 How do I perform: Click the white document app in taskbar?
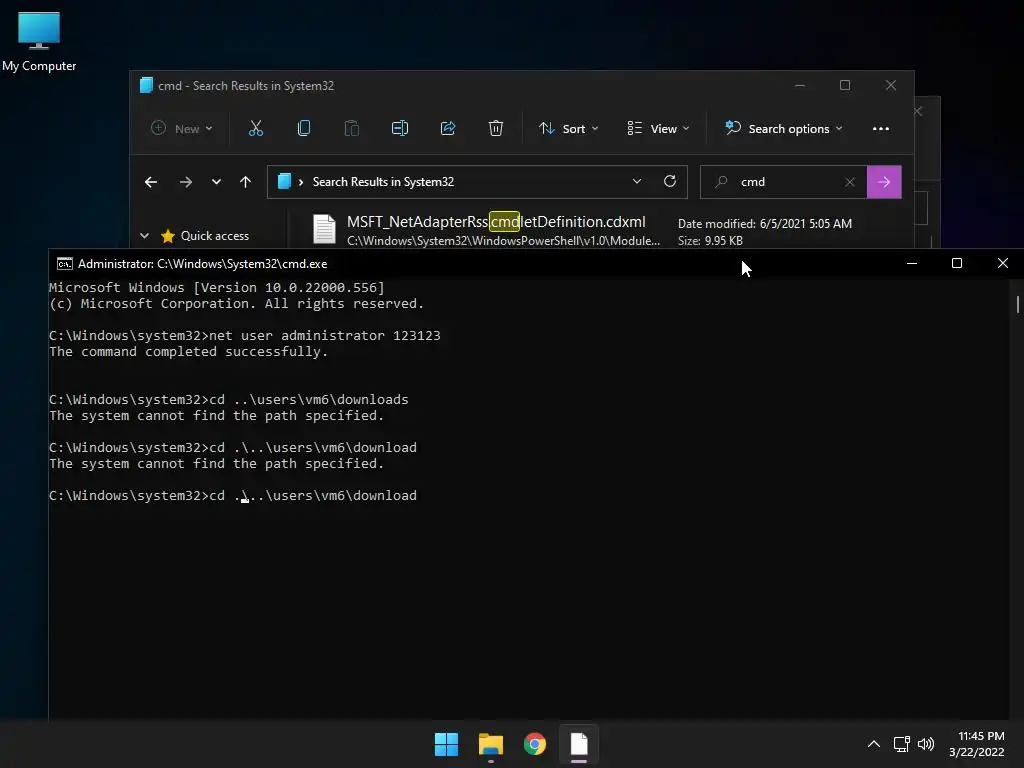coord(579,744)
